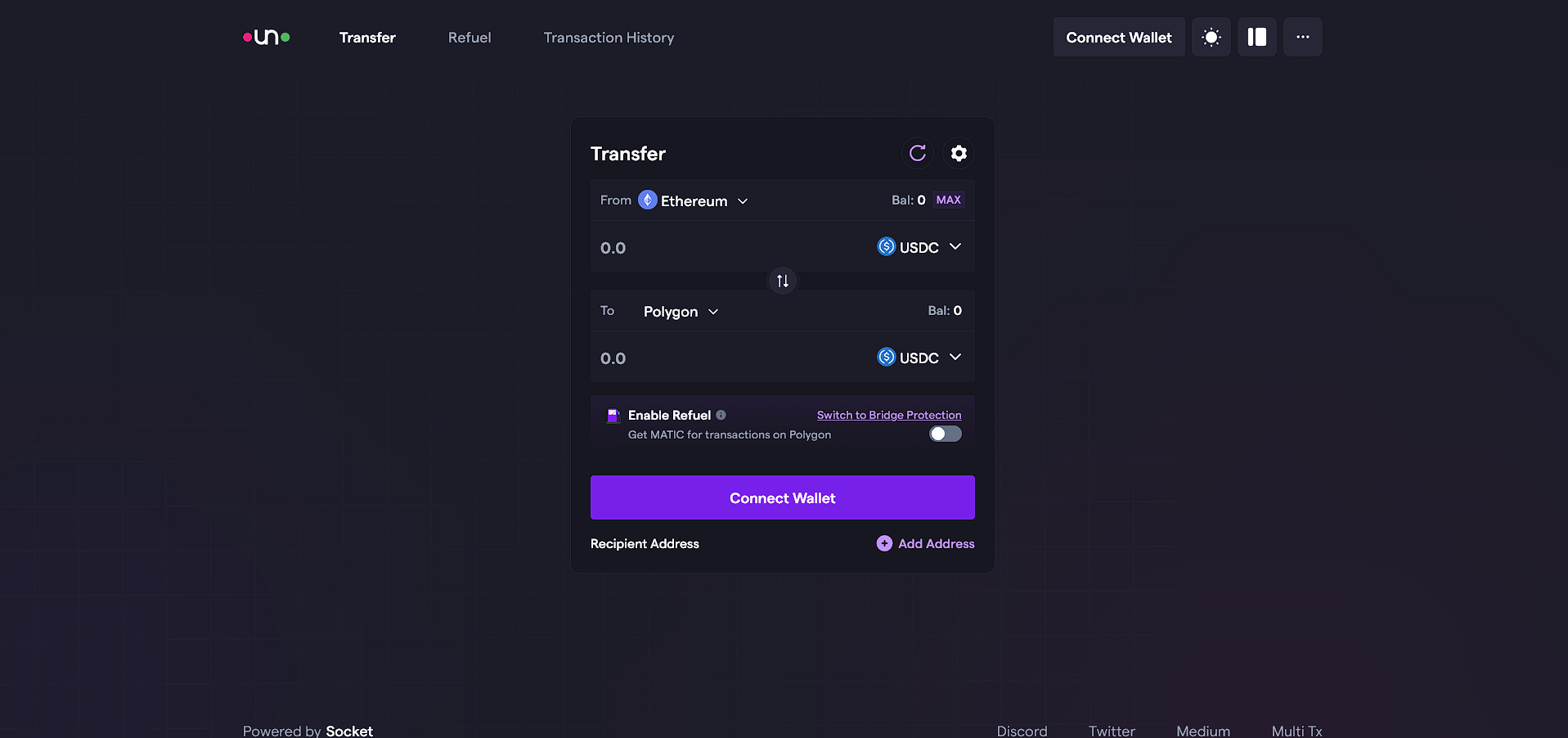Click the Bungee logo icon
The image size is (1568, 738).
(x=267, y=38)
